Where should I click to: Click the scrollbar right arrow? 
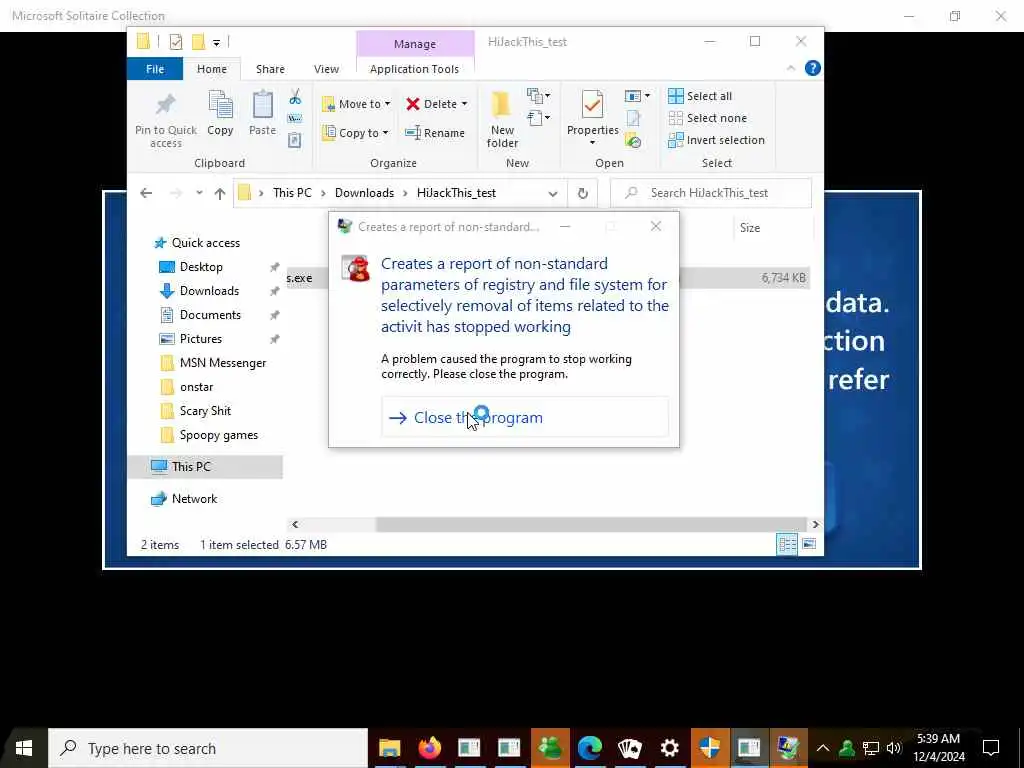(815, 524)
